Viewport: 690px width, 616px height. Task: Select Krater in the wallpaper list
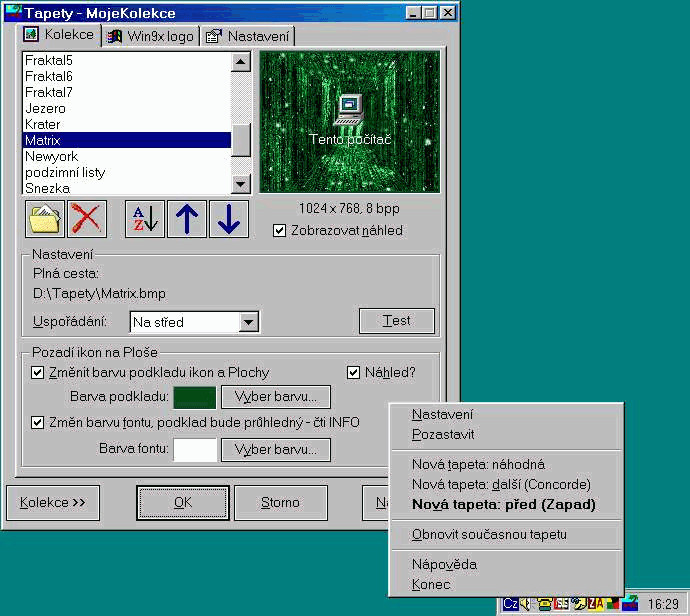point(127,124)
